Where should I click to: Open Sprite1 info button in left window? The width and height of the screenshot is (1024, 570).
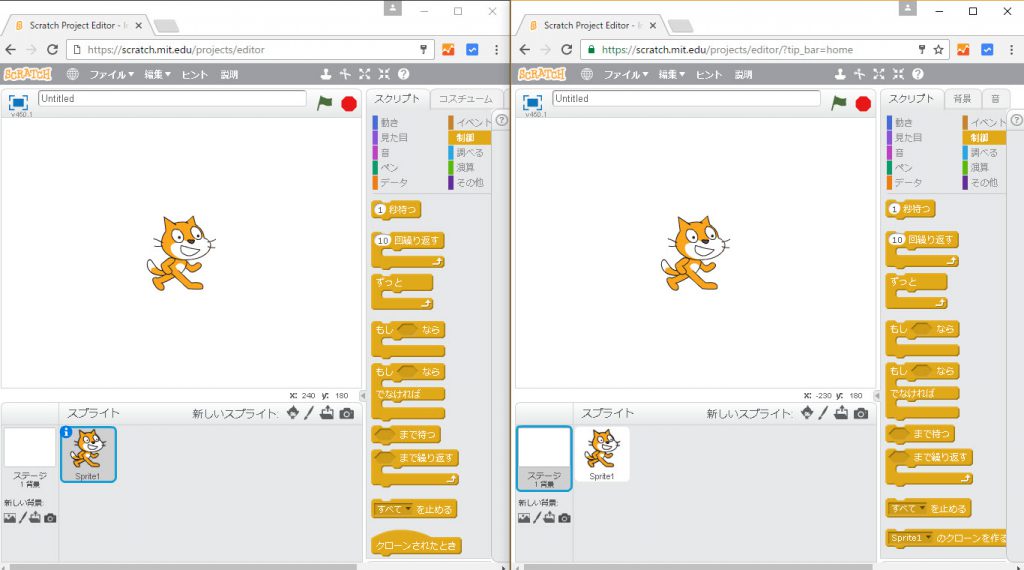(x=66, y=432)
